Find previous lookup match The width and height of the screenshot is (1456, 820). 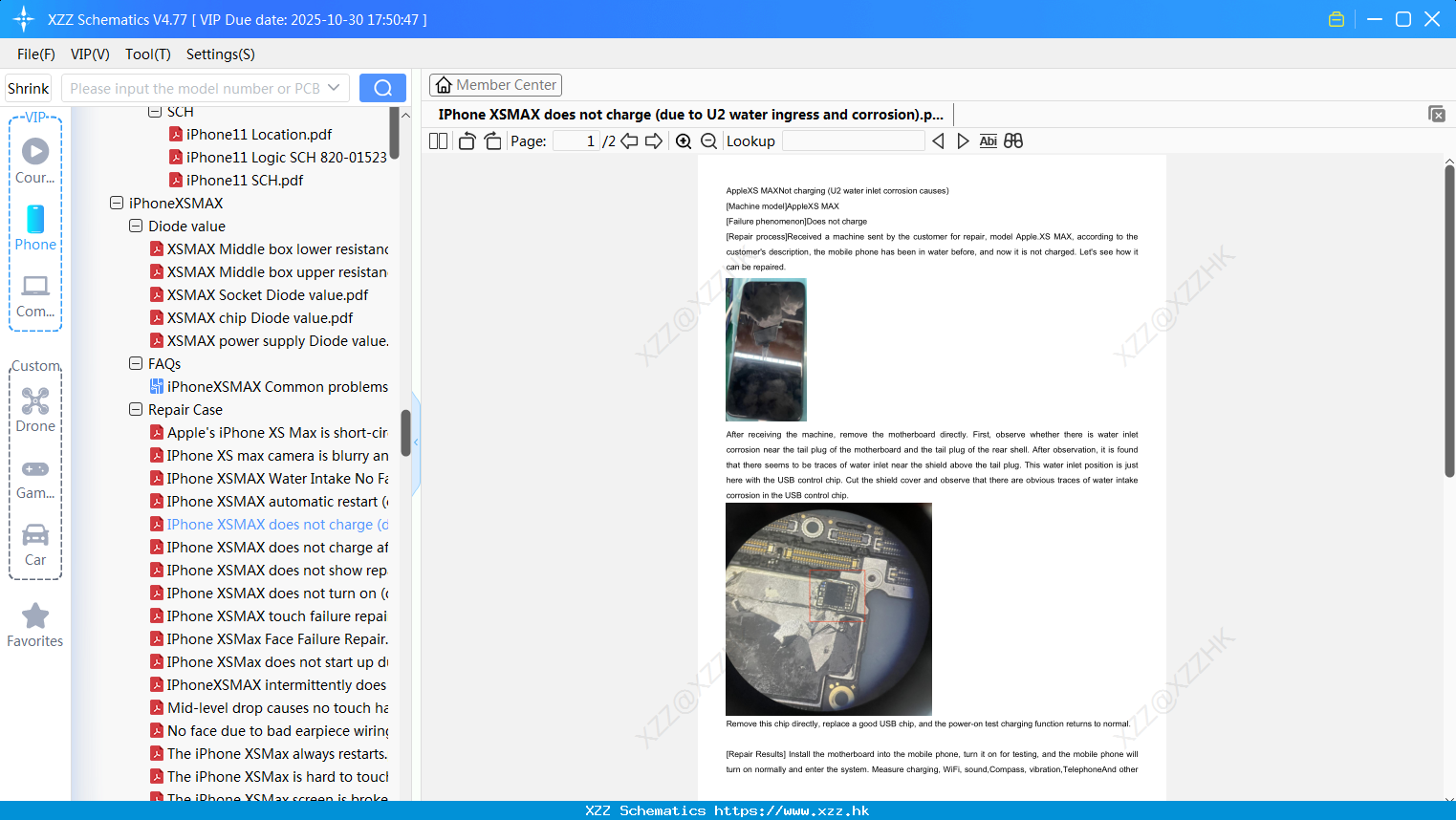coord(938,140)
